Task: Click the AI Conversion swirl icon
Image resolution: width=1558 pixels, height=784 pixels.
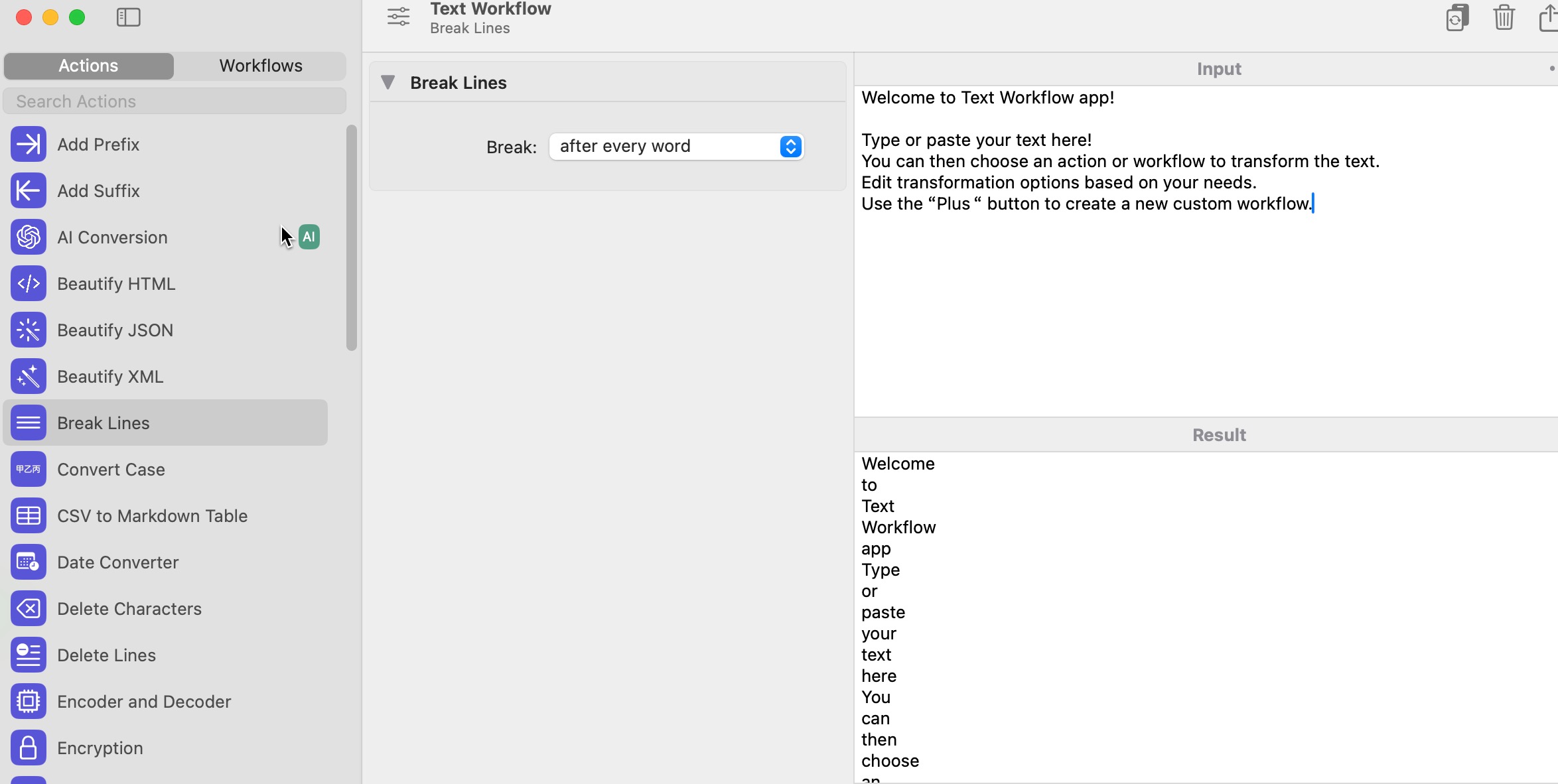Action: pyautogui.click(x=29, y=237)
